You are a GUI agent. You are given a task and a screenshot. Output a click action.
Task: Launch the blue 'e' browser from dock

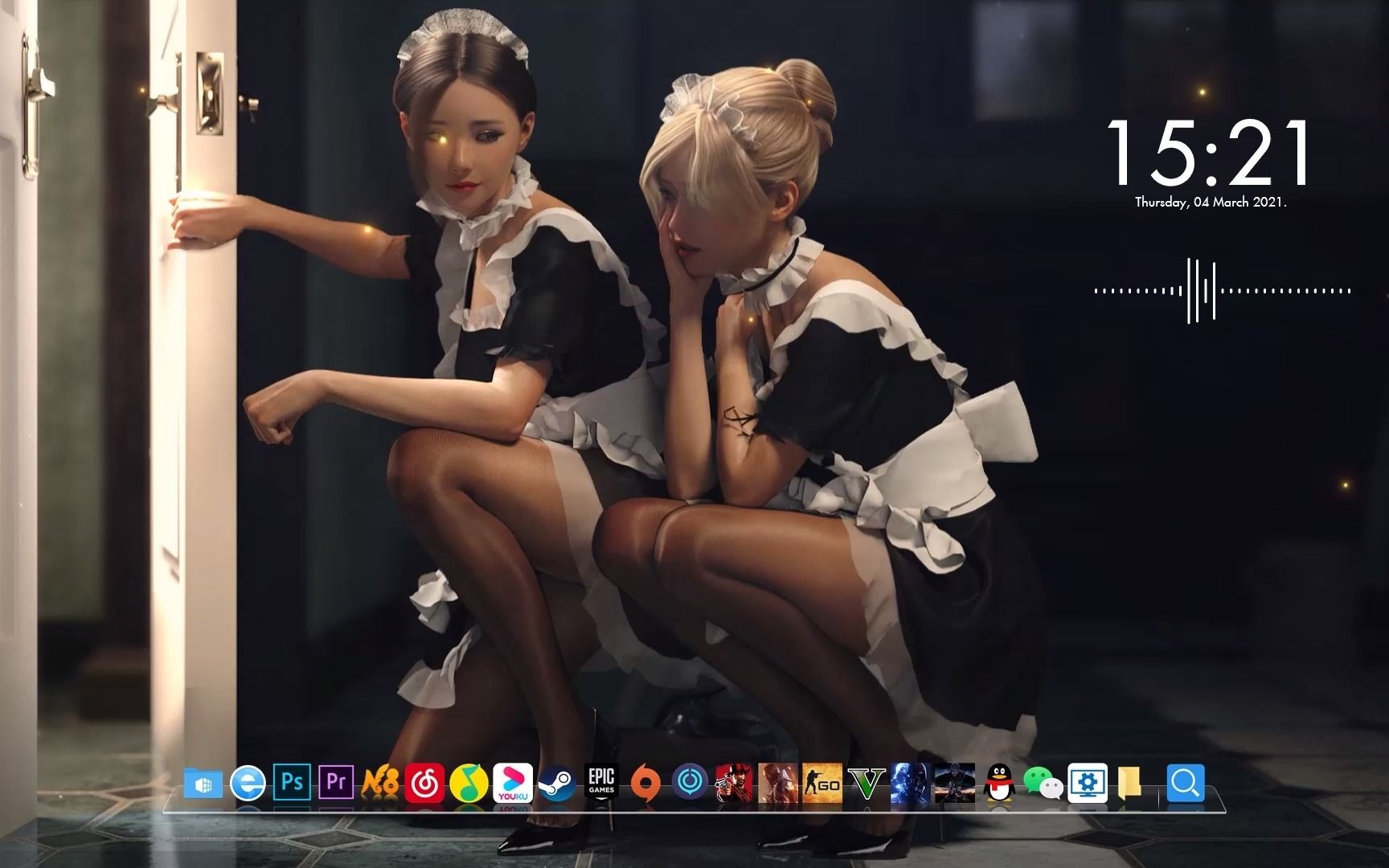[x=248, y=783]
